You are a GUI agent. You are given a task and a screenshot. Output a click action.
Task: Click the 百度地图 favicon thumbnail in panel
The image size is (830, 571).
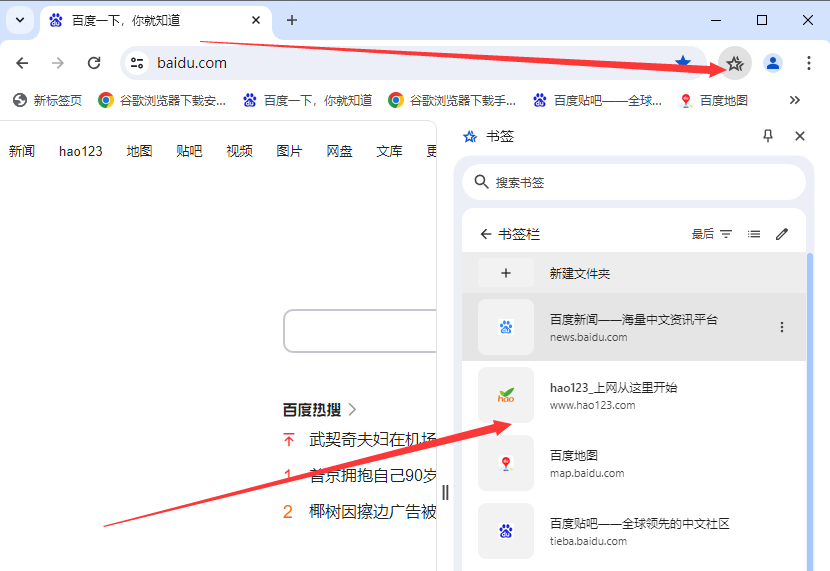pos(506,463)
